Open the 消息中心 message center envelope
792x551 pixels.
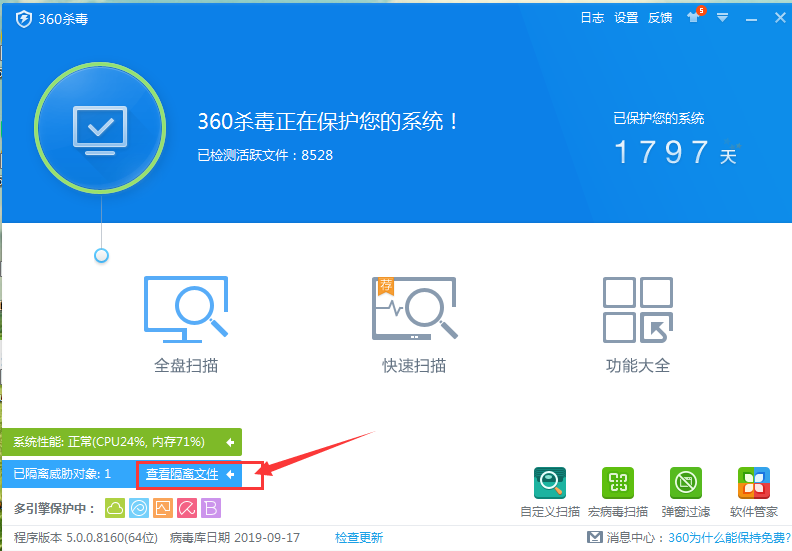[594, 538]
